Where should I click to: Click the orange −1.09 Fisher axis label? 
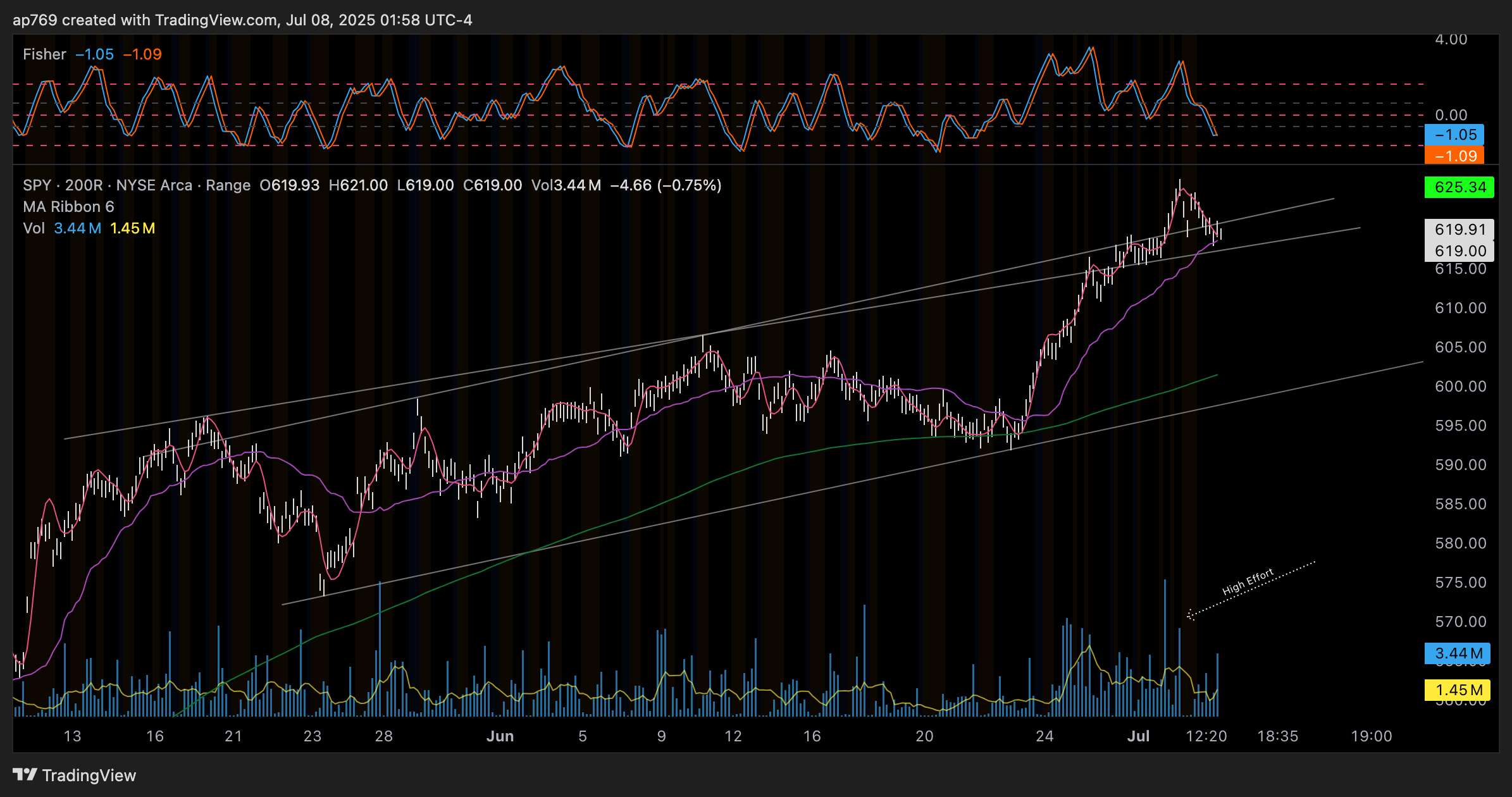pyautogui.click(x=1454, y=156)
